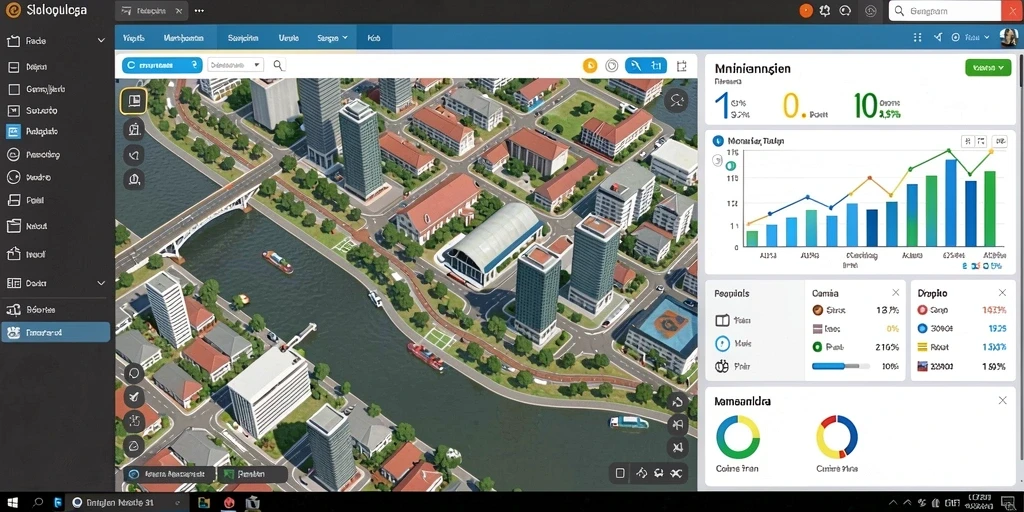This screenshot has height=512, width=1024.
Task: Collapse the first sidebar item using its chevron
Action: (x=101, y=40)
